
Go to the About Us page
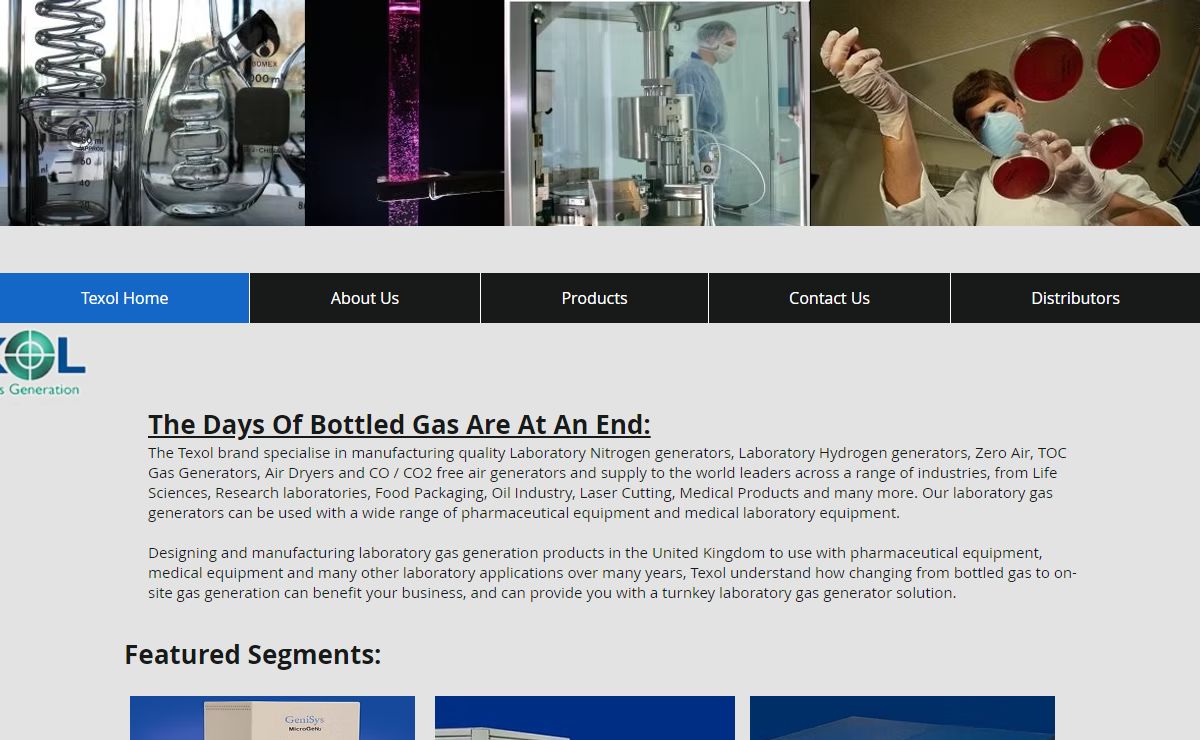(x=365, y=298)
